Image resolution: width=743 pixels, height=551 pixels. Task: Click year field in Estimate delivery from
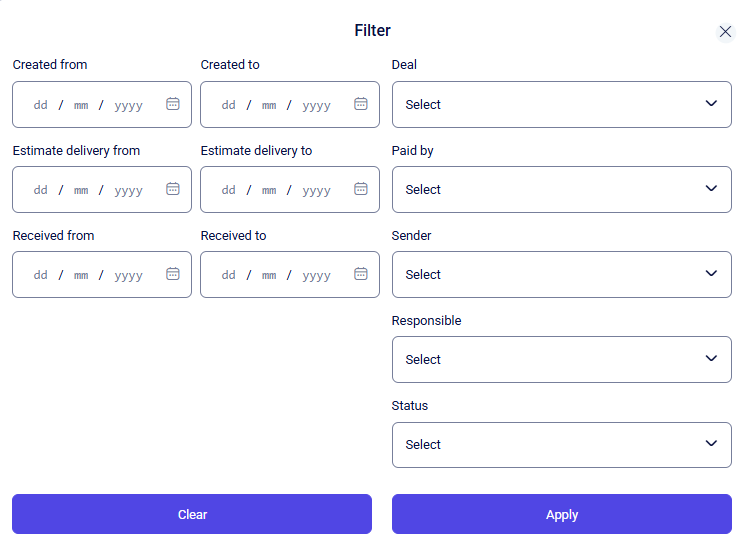tap(129, 190)
